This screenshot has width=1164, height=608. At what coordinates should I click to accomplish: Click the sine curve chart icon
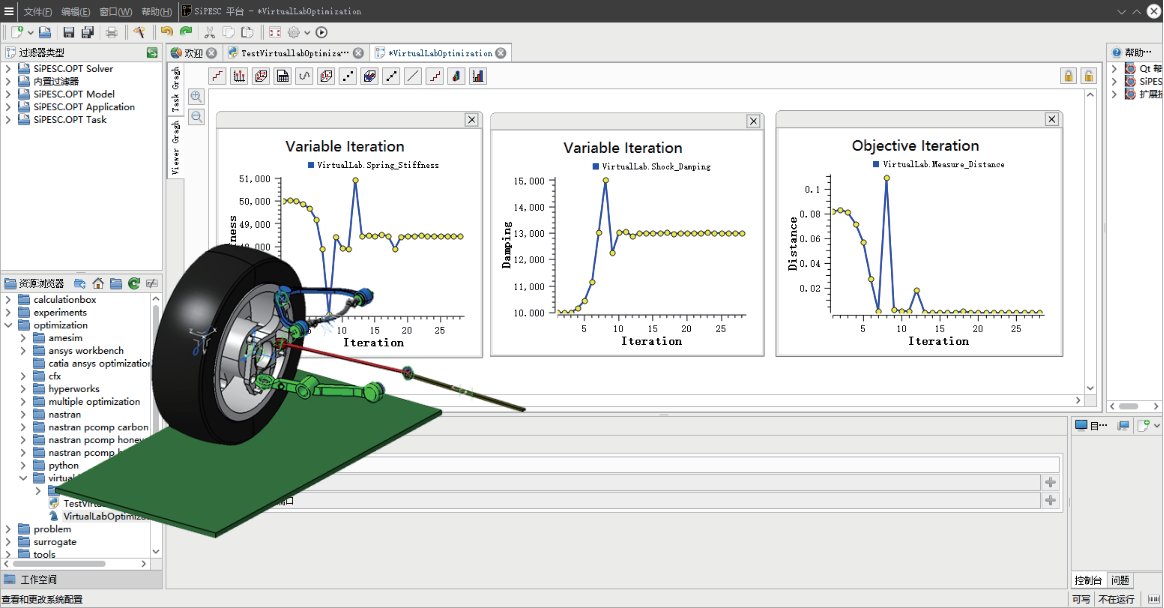[304, 76]
